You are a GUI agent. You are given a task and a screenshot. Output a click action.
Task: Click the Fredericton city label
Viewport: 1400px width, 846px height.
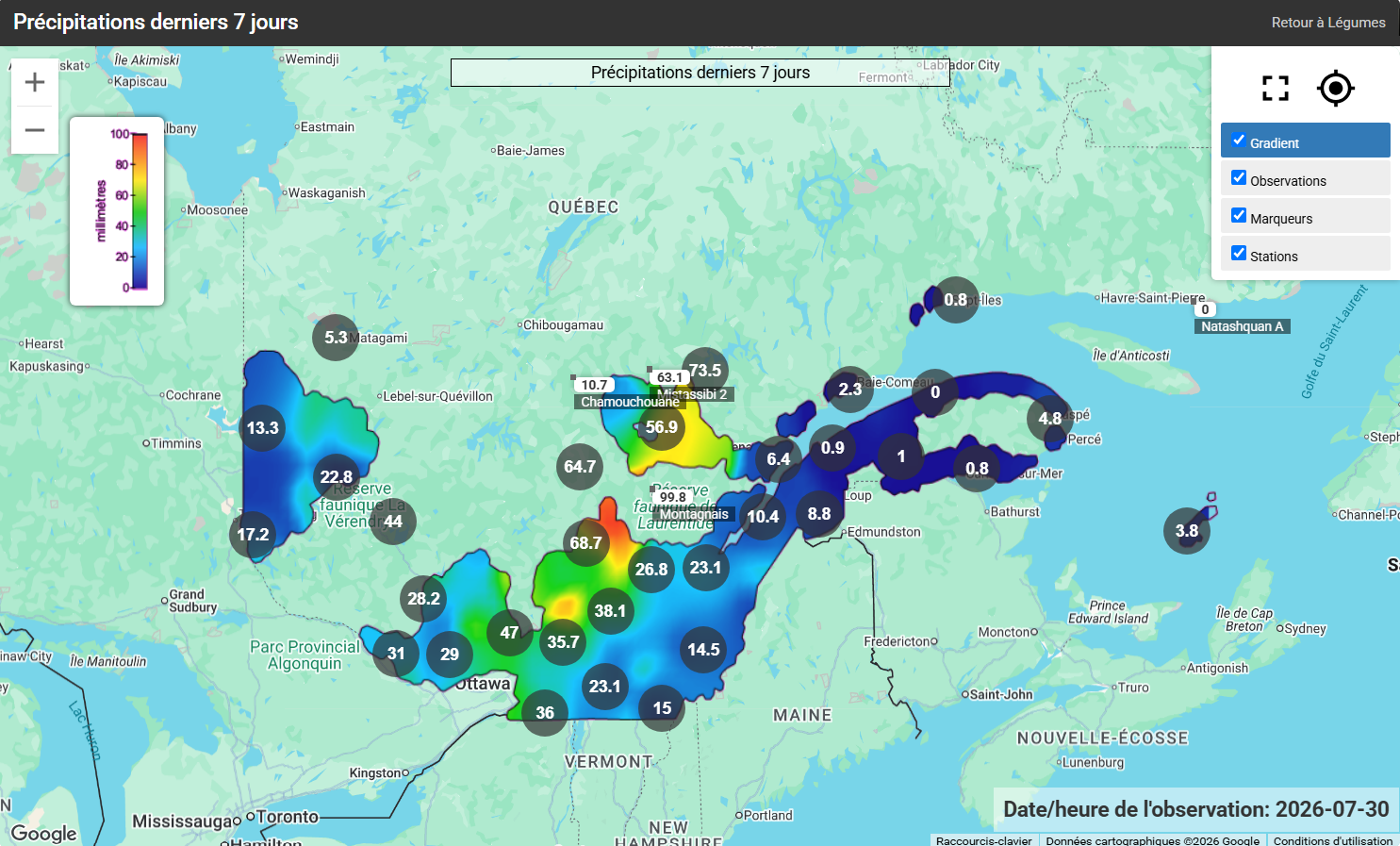(898, 641)
